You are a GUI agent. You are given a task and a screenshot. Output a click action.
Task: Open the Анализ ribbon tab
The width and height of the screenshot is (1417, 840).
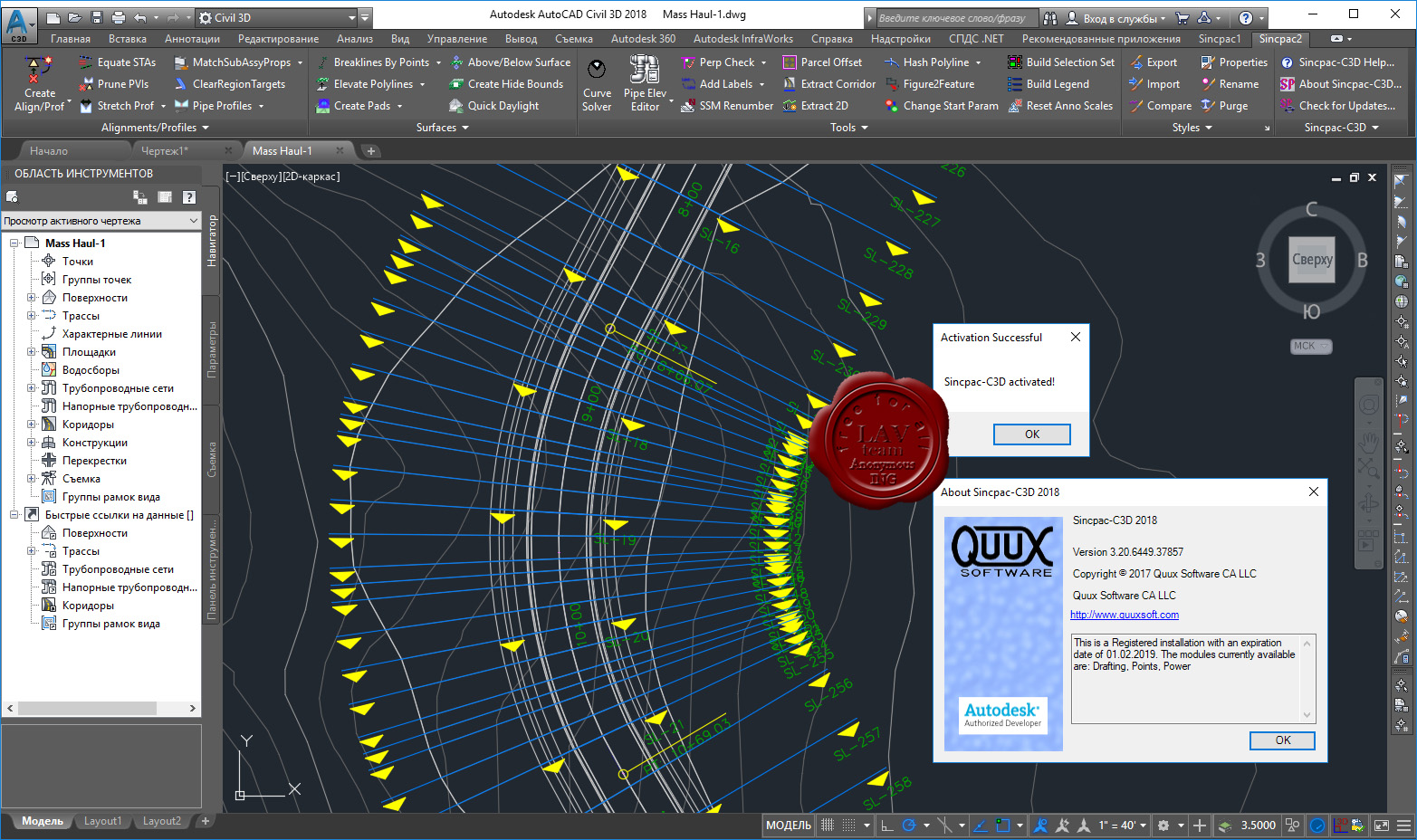(355, 39)
